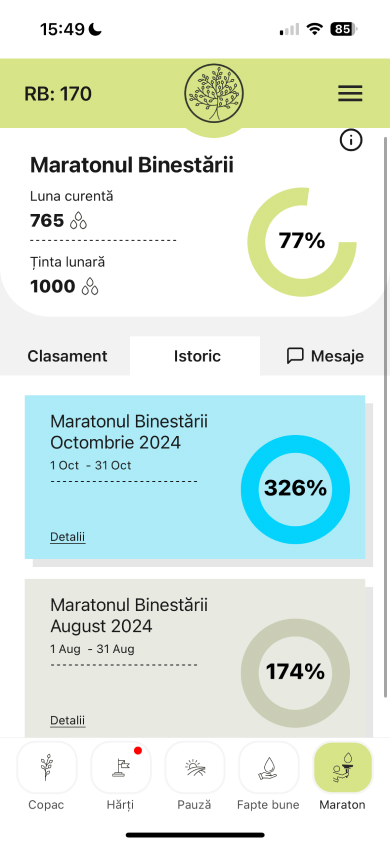Image resolution: width=390 pixels, height=844 pixels.
Task: Open the info icon for Maratonul Binestării
Action: (x=351, y=140)
